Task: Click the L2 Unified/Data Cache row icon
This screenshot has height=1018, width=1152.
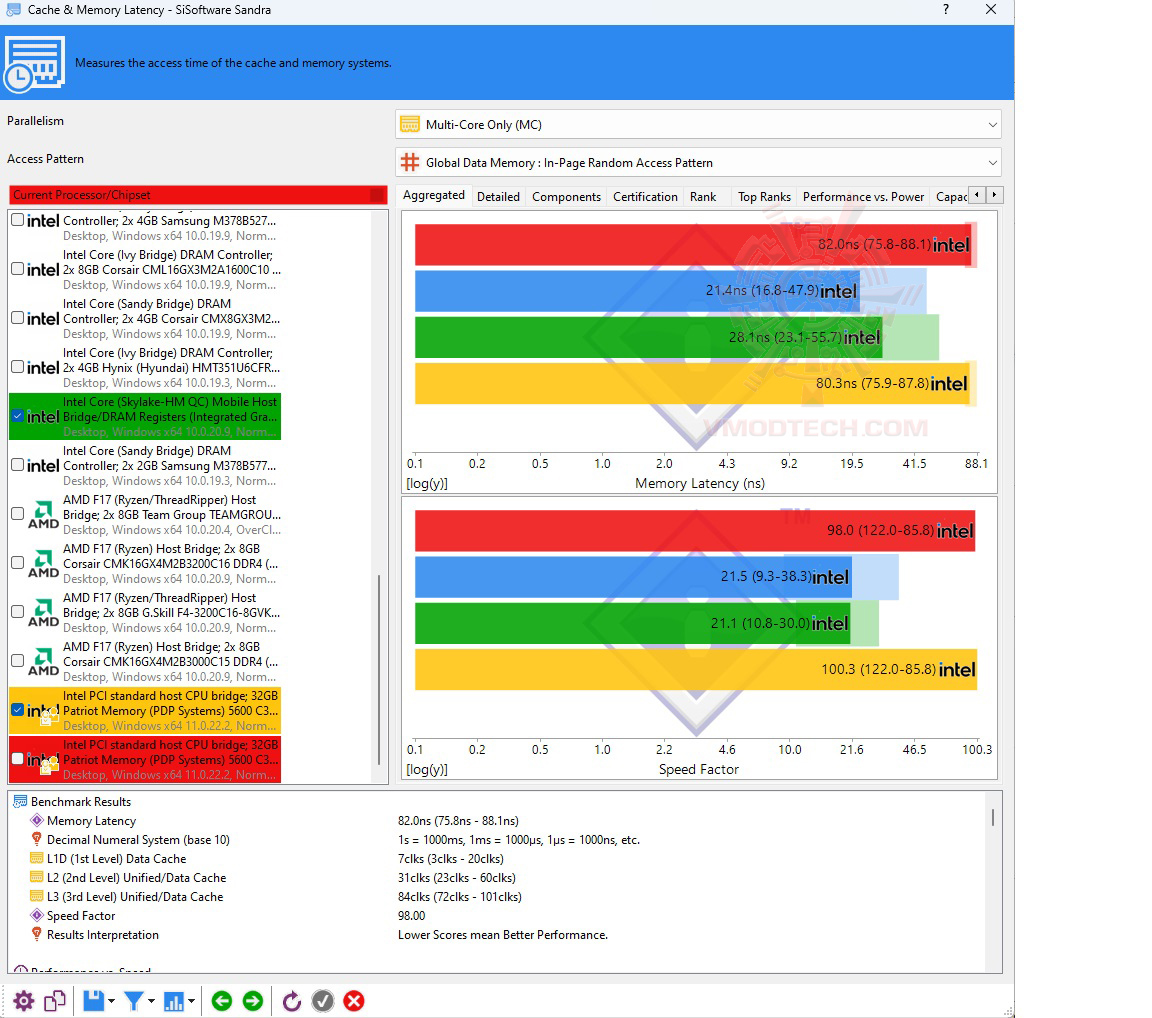Action: click(37, 877)
